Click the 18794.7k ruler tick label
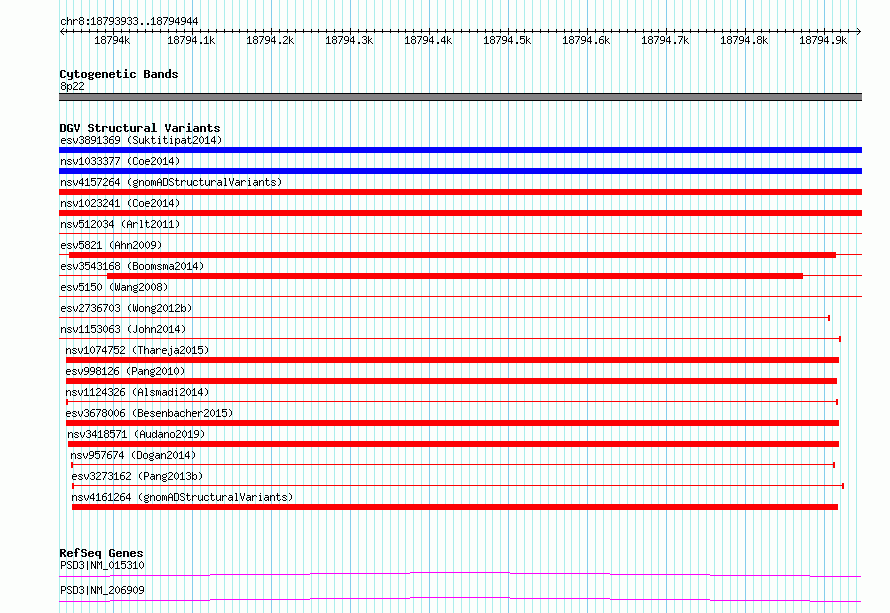 tap(665, 40)
